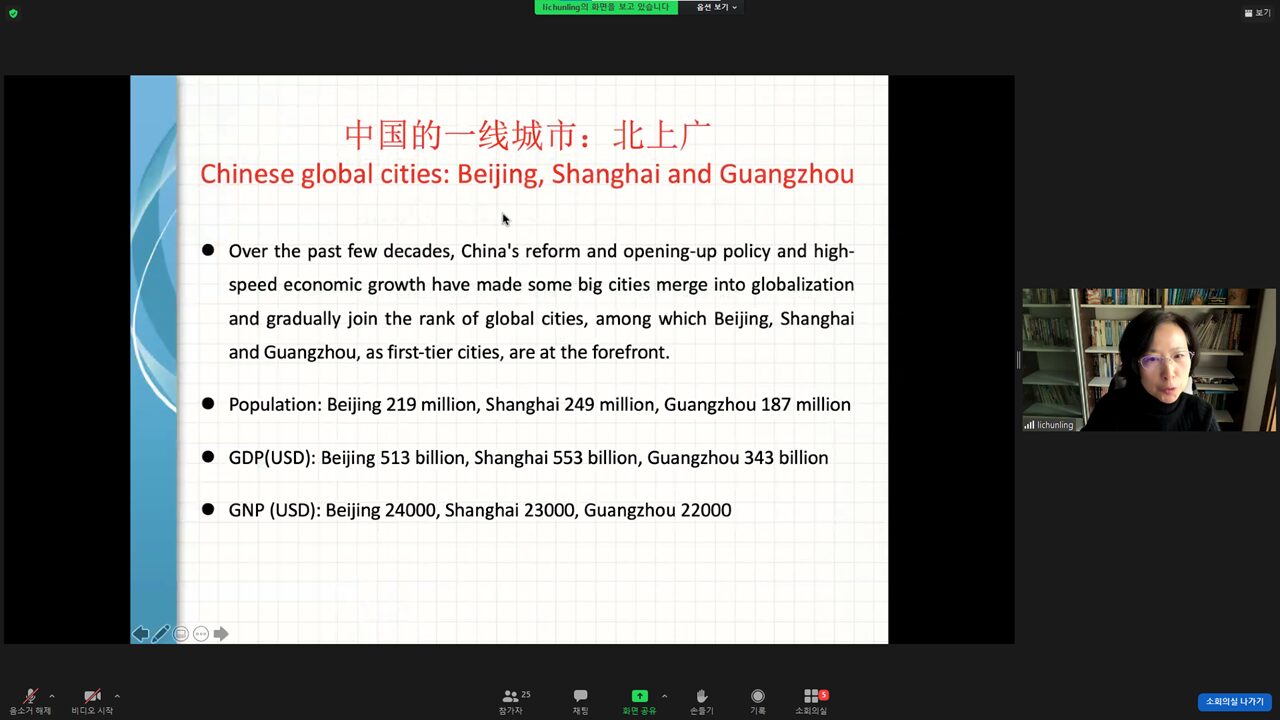Start video with the 비디오 시작 icon
Image resolution: width=1280 pixels, height=720 pixels.
tap(92, 697)
